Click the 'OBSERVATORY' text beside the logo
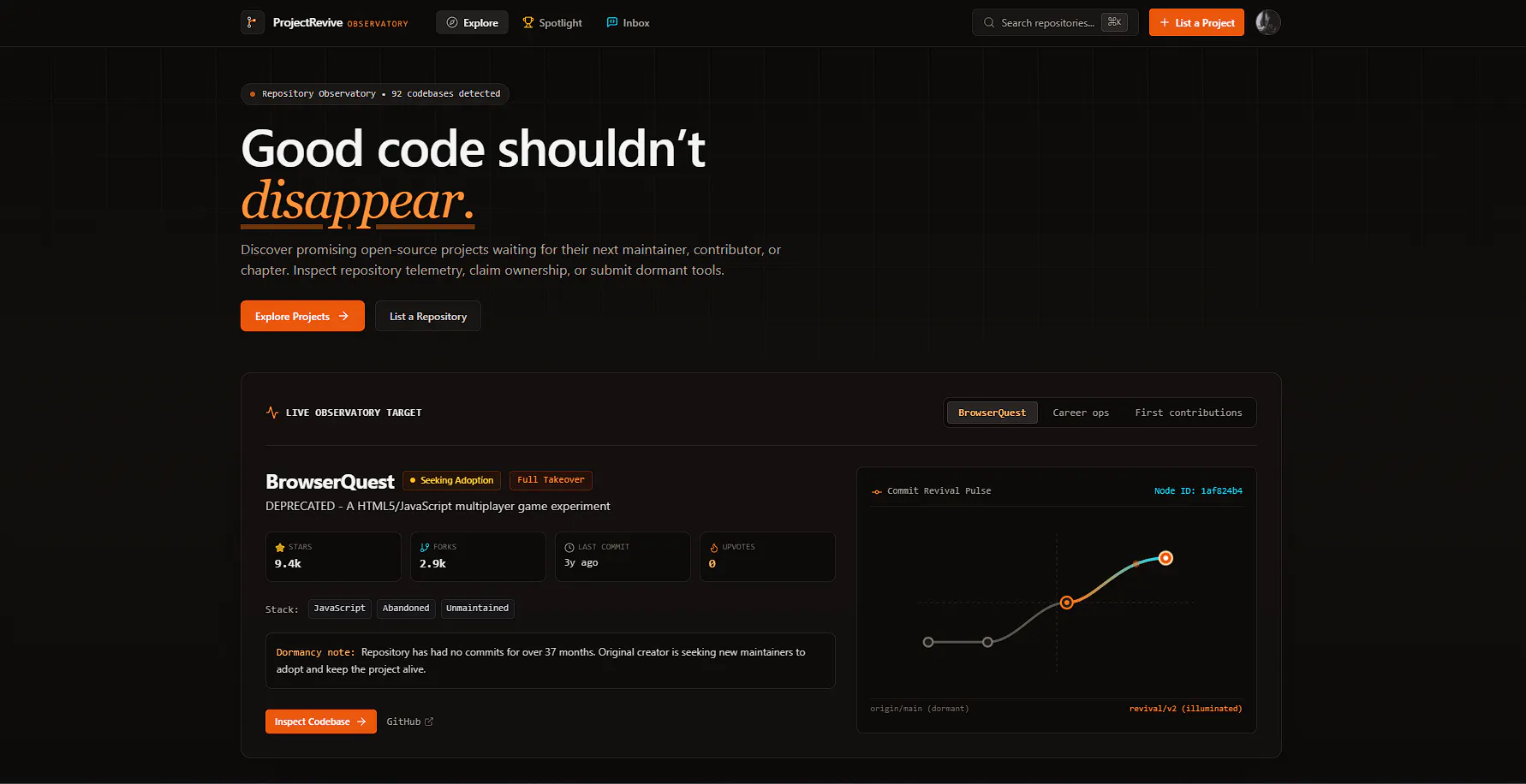Screen dimensions: 1526x784 (x=378, y=24)
